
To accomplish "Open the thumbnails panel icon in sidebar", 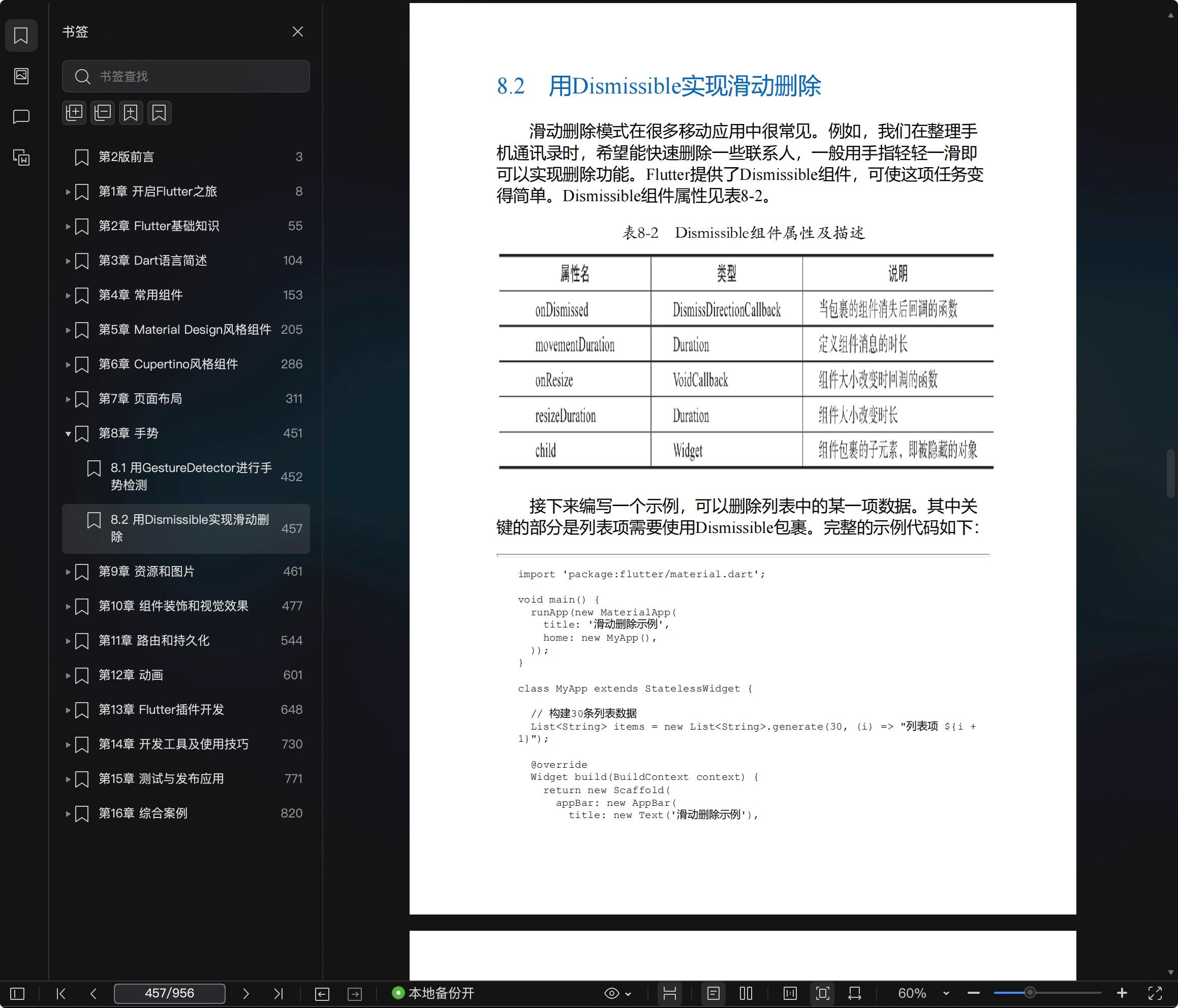I will [21, 76].
